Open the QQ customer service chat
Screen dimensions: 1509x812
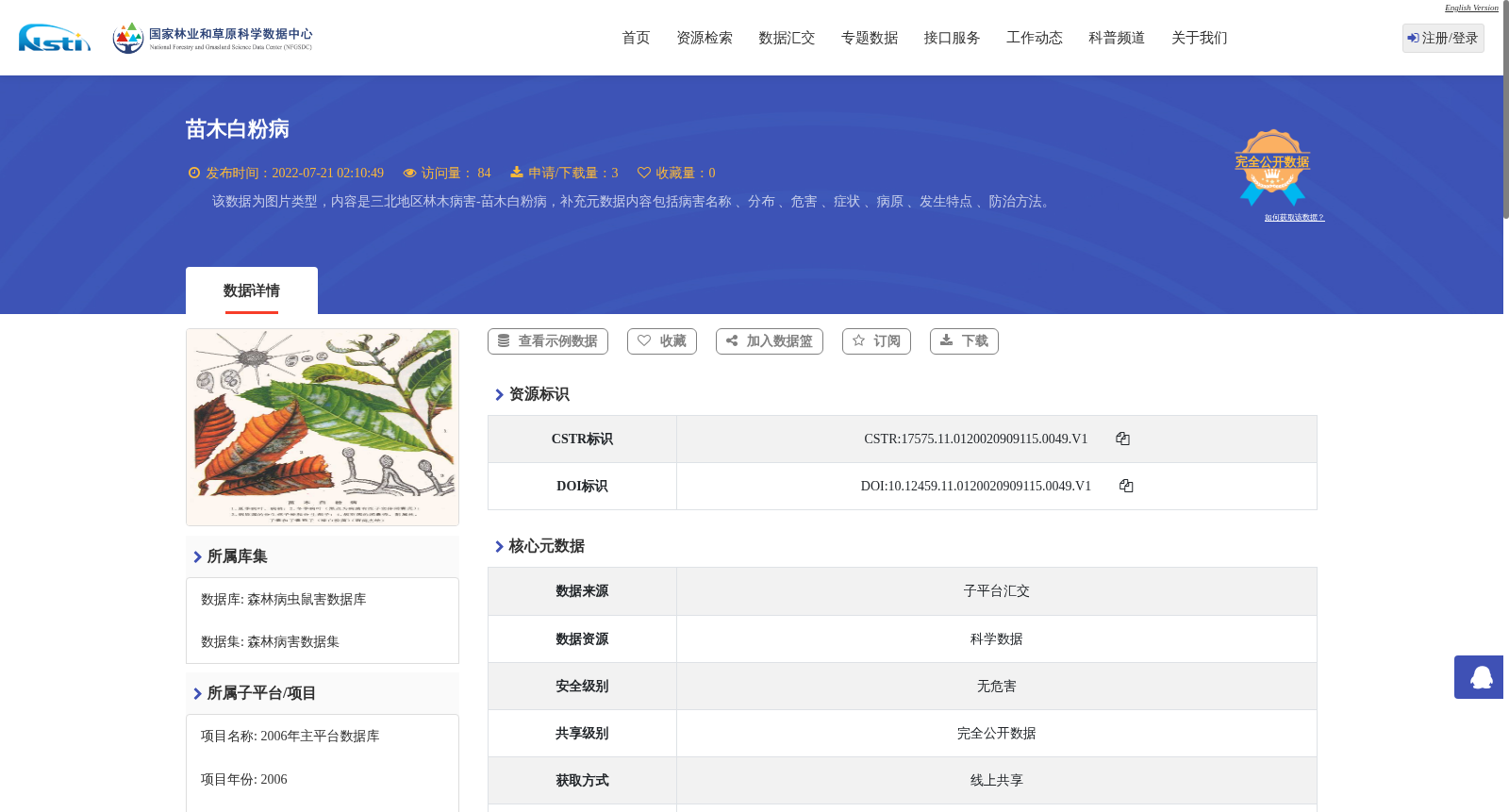(x=1479, y=677)
